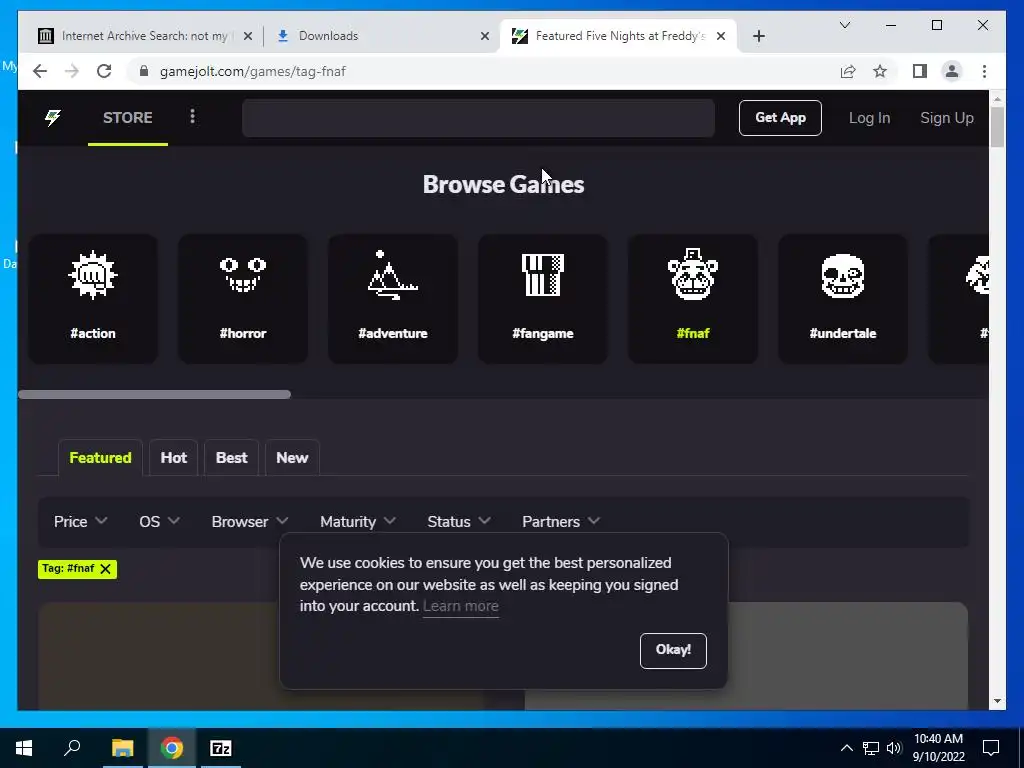Close the Internet Archive Search tab

[248, 36]
